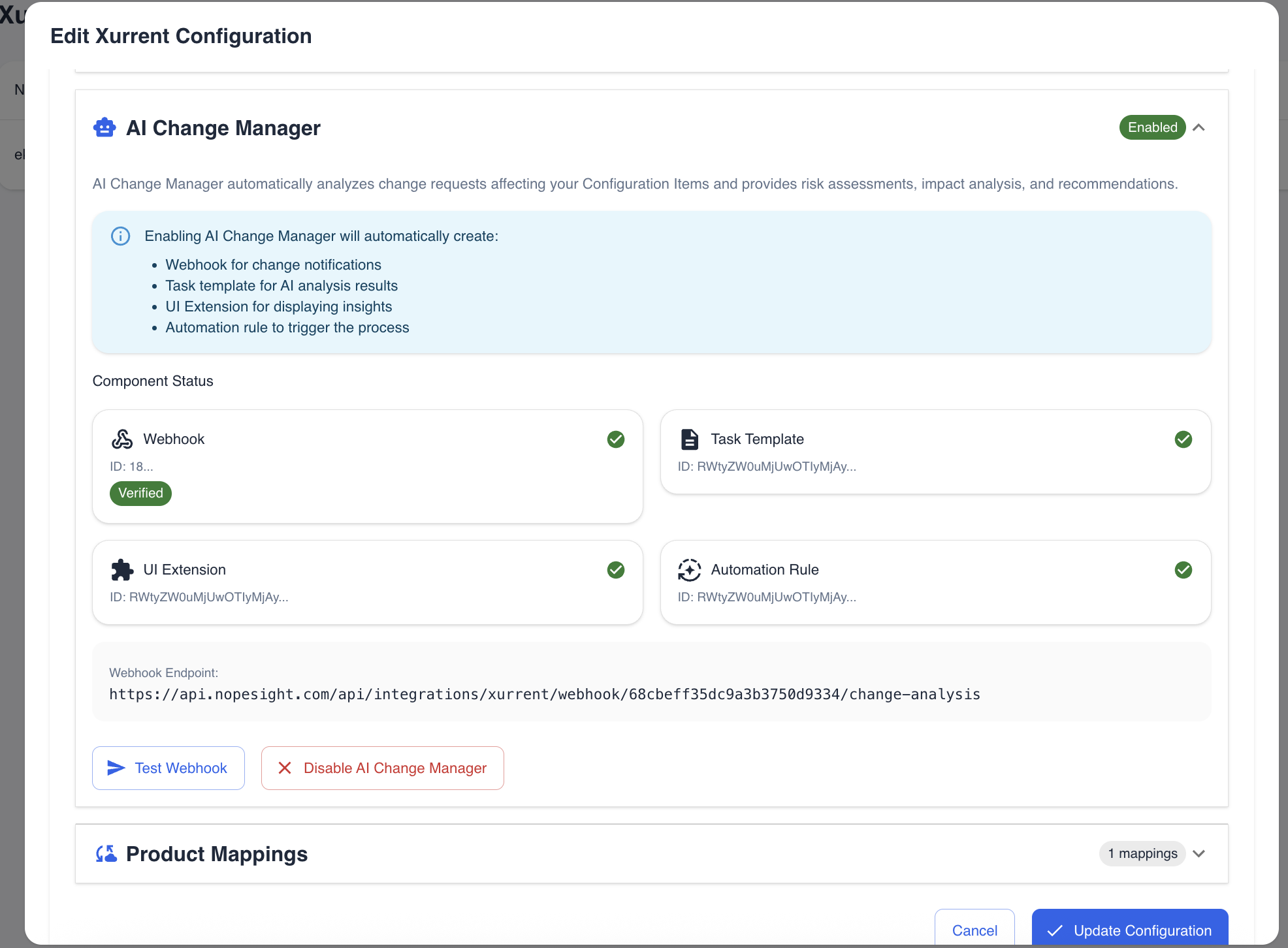Click the AI Change Manager robot icon
The image size is (1288, 948).
(x=105, y=127)
